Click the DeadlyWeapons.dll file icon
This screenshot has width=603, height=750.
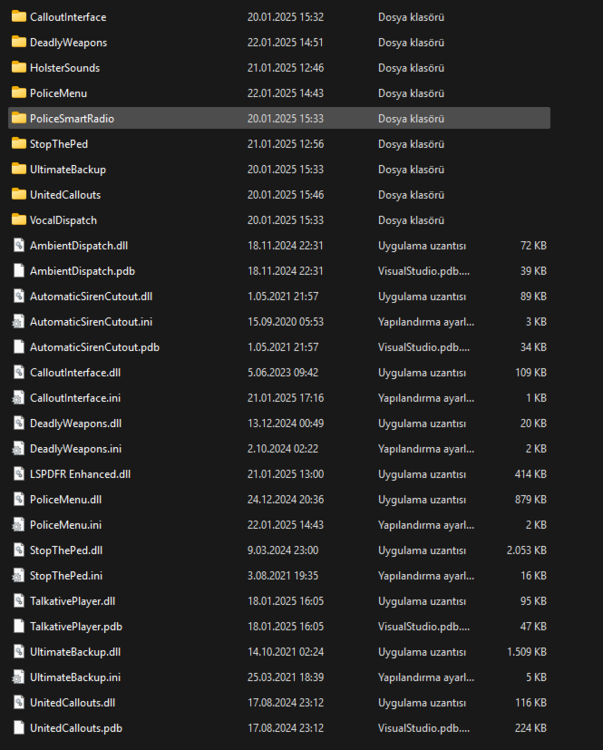[x=19, y=423]
